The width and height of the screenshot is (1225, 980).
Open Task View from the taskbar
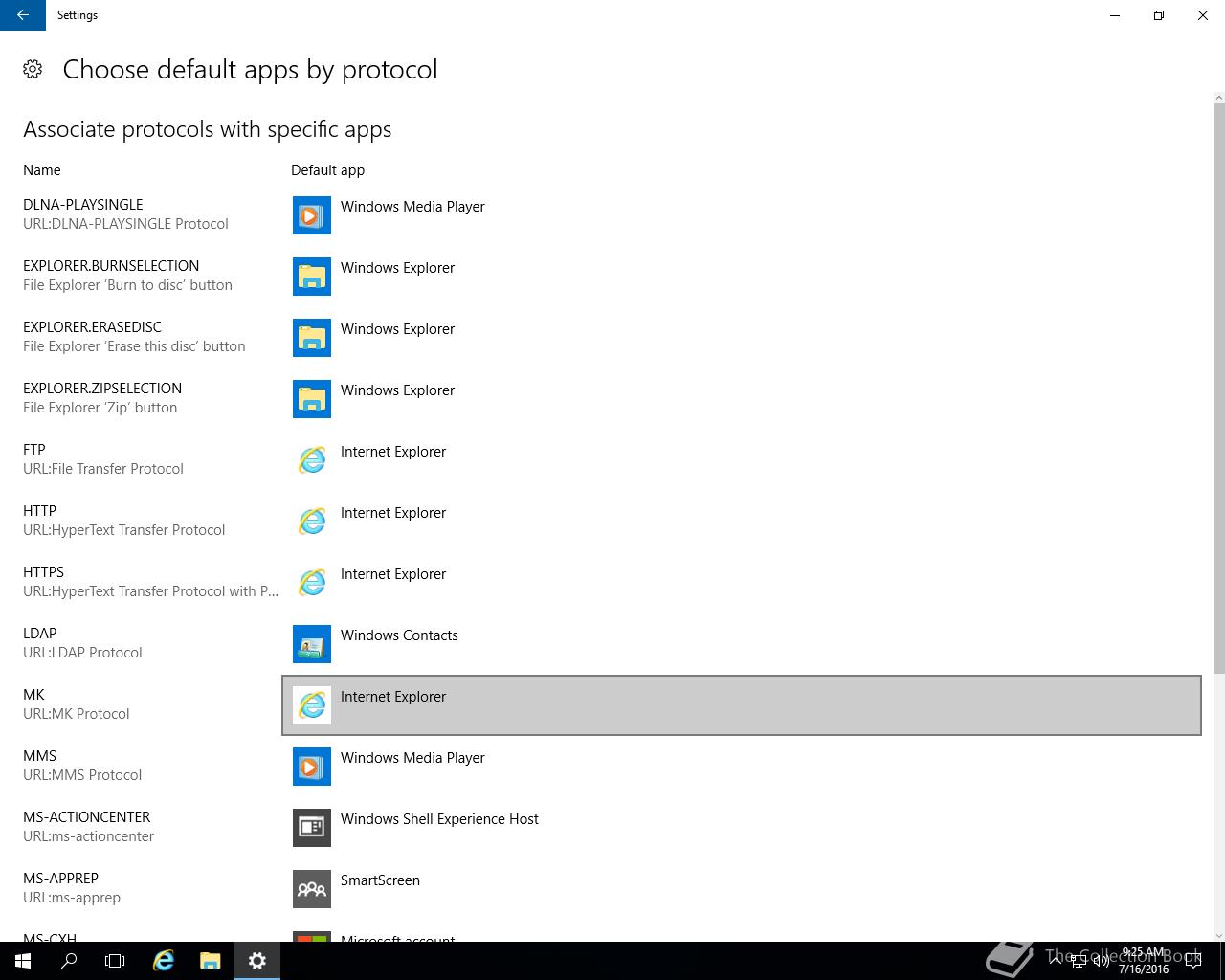115,961
